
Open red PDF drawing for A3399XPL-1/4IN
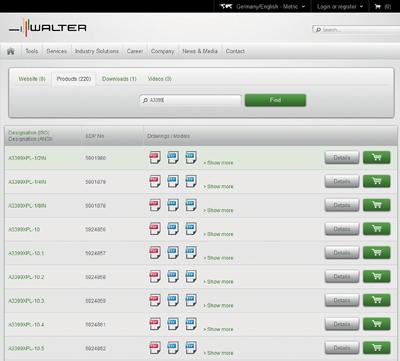click(x=155, y=181)
